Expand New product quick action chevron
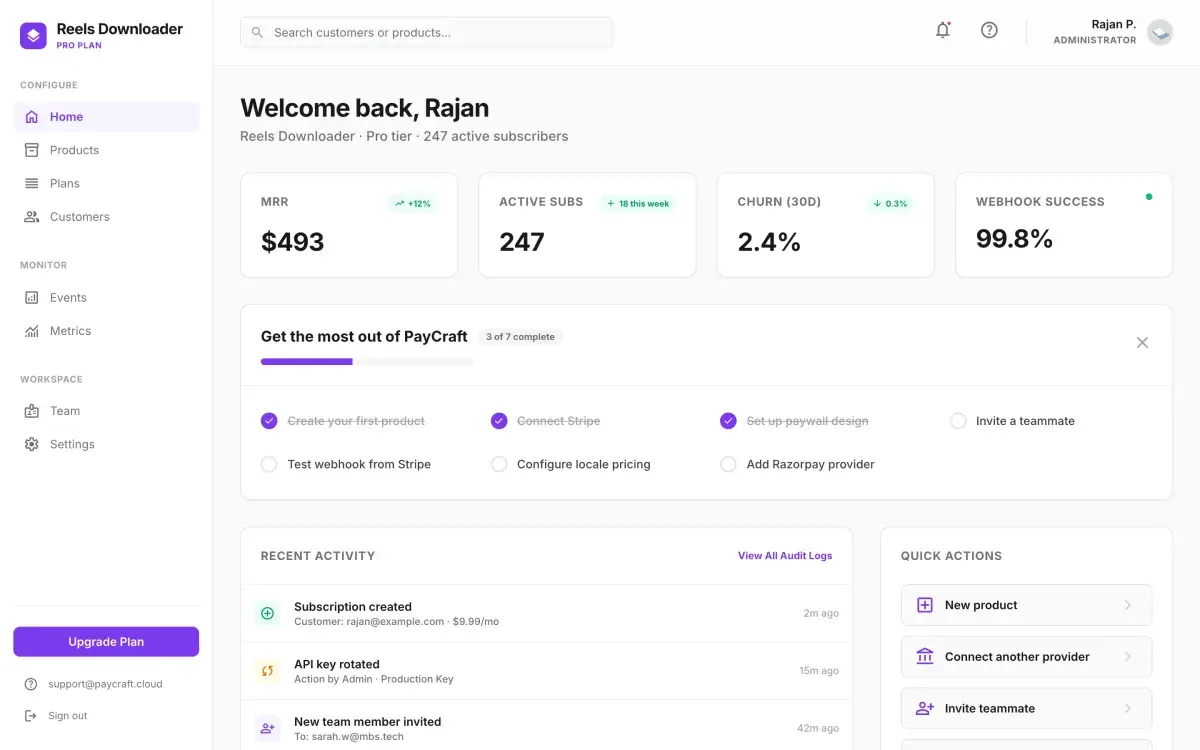Screen dimensions: 1200x750 [x=1127, y=605]
